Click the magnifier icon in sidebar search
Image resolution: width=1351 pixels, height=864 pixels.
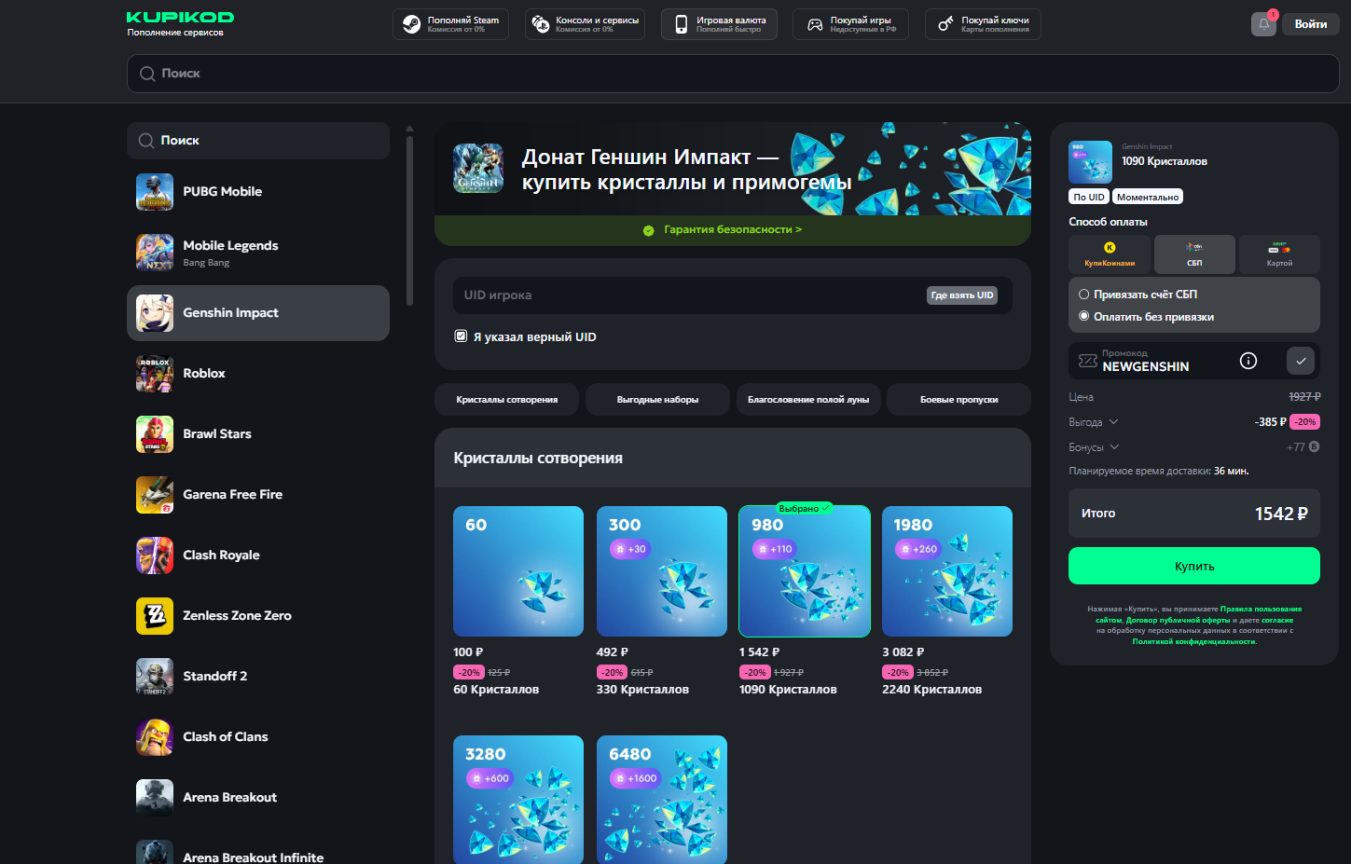pyautogui.click(x=146, y=141)
